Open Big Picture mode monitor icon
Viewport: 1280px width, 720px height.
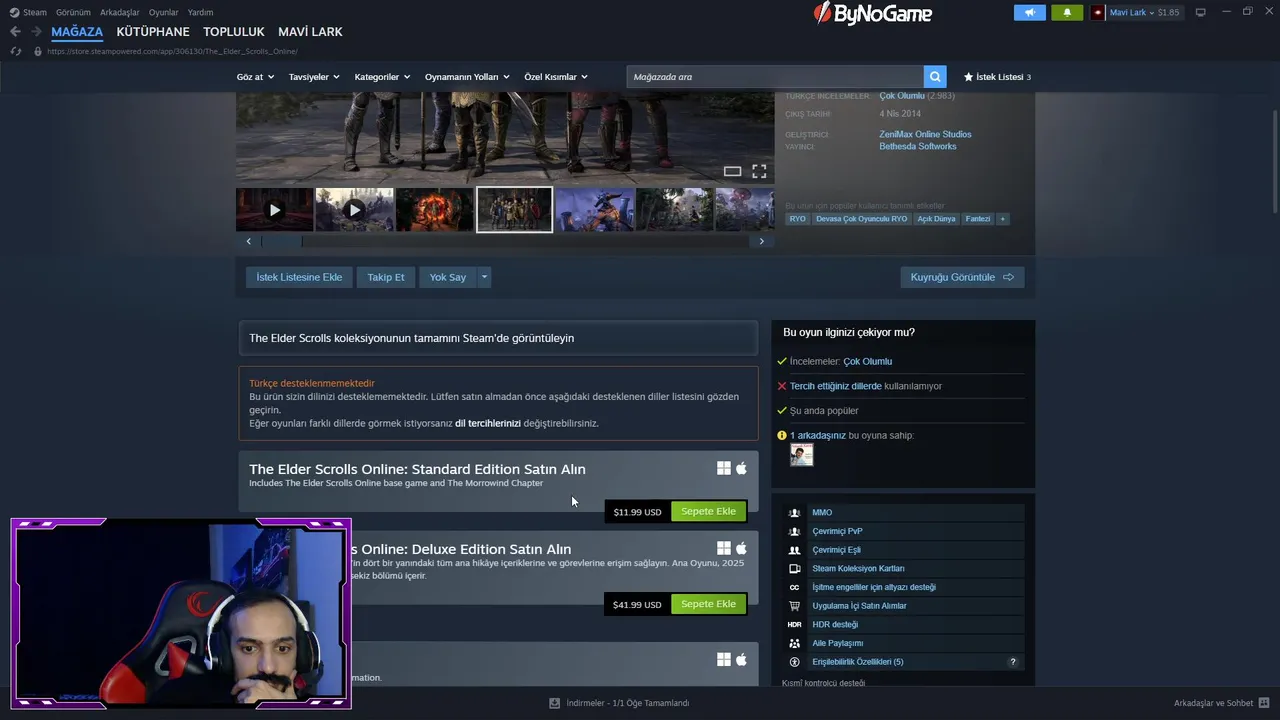coord(1201,13)
